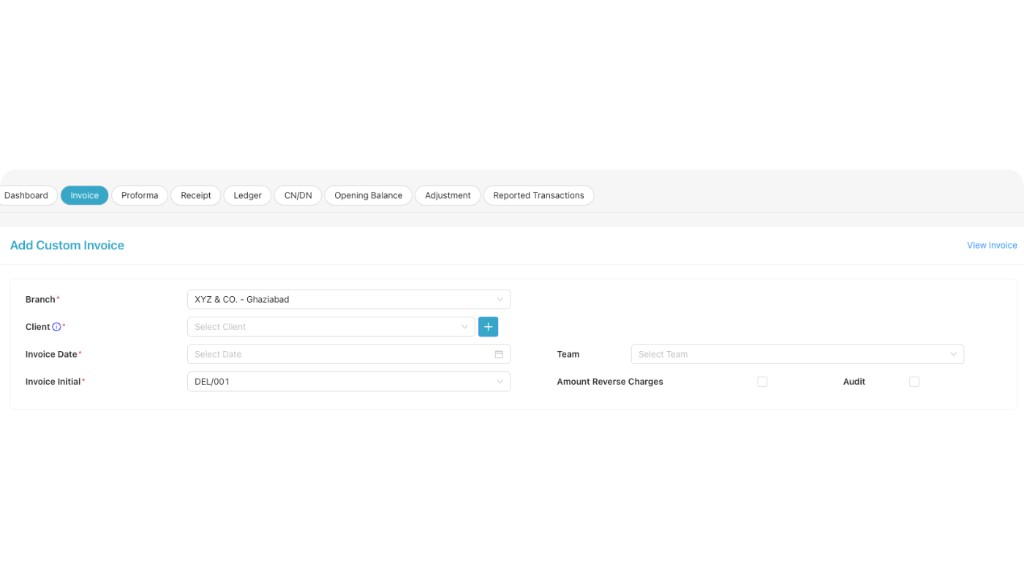Open the Ledger tab
The image size is (1024, 585).
tap(247, 195)
